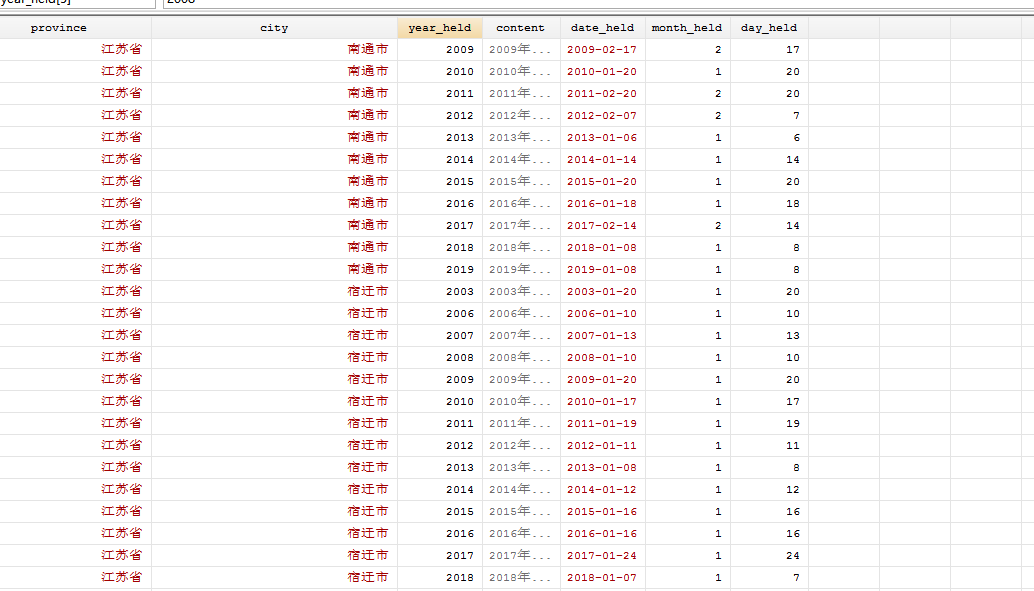Select date cell 2006-01-10
Viewport: 1034px width, 591px height.
pyautogui.click(x=602, y=313)
